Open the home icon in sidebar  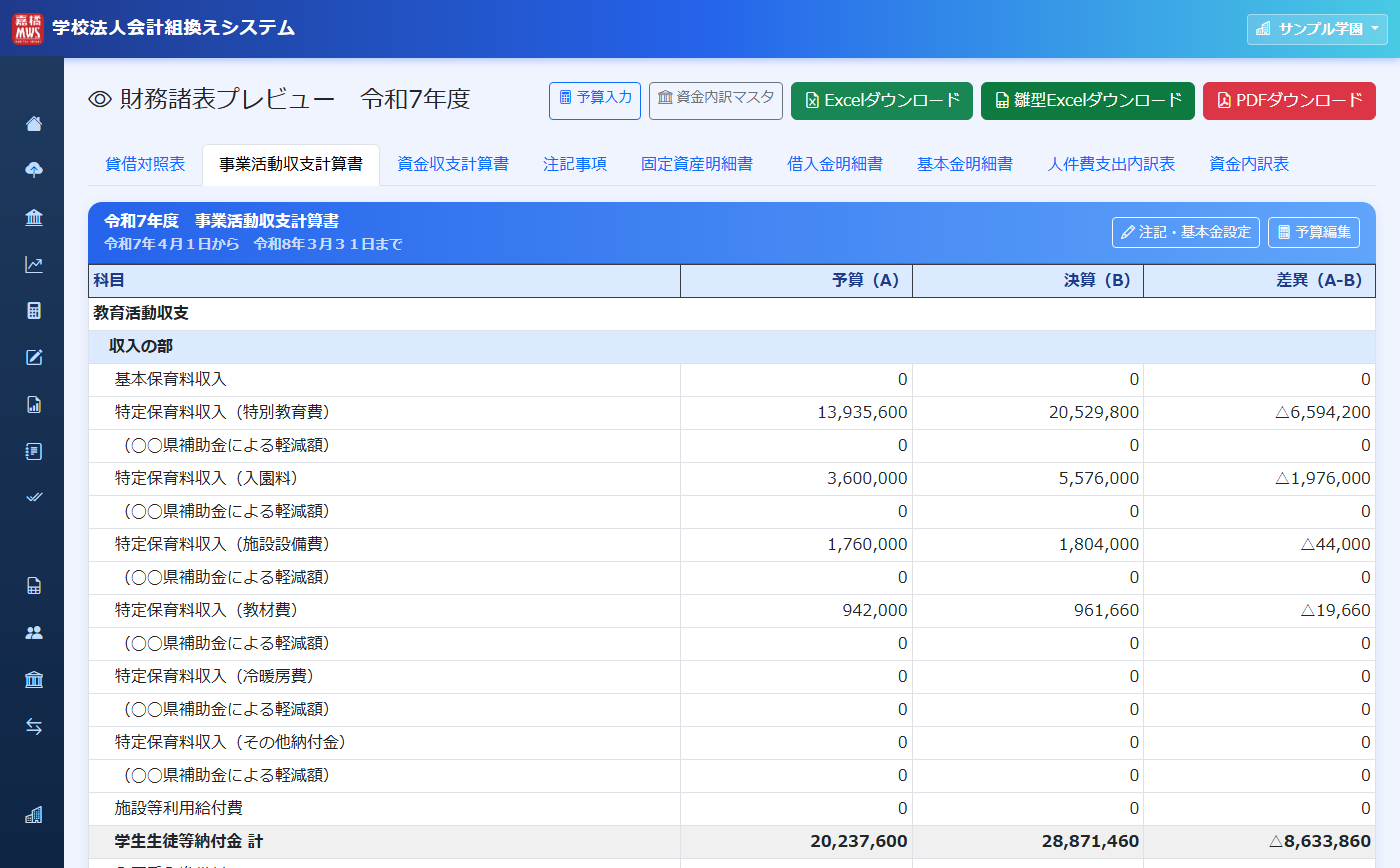coord(34,124)
